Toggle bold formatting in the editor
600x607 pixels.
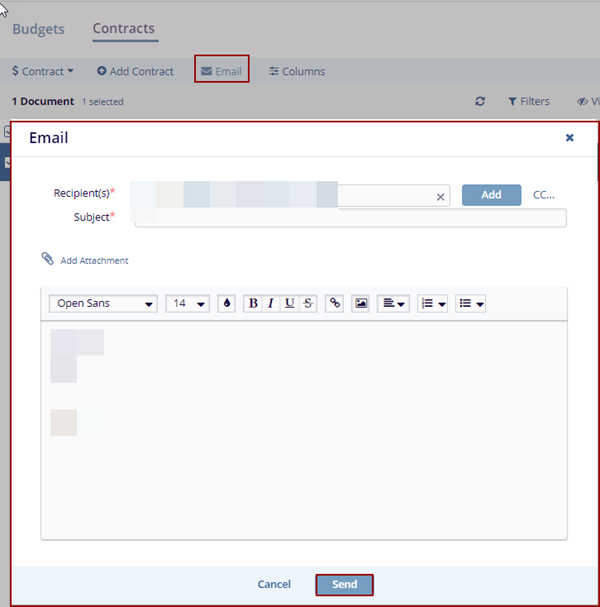(253, 303)
